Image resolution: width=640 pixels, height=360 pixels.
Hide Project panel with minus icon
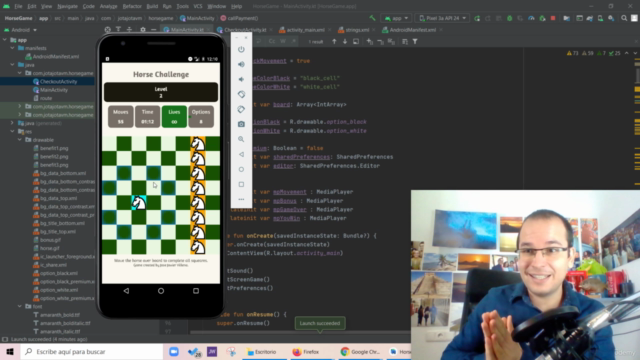pyautogui.click(x=153, y=29)
